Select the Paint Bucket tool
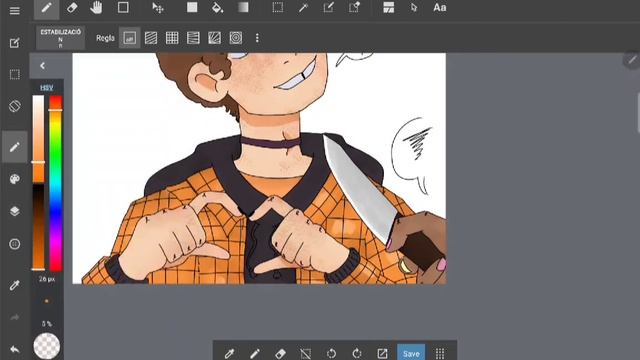Screen dimensions: 640x360 pyautogui.click(x=218, y=8)
